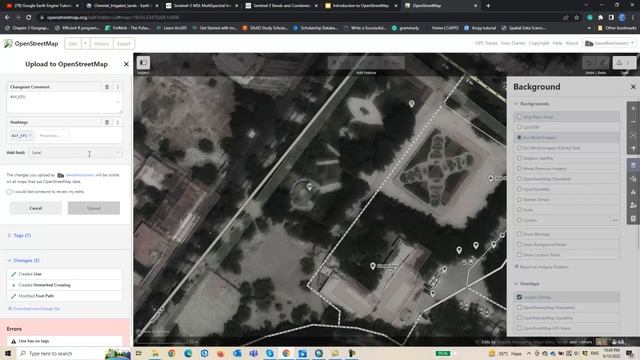
Task: Zoom to selection on map controls
Action: pos(633,135)
